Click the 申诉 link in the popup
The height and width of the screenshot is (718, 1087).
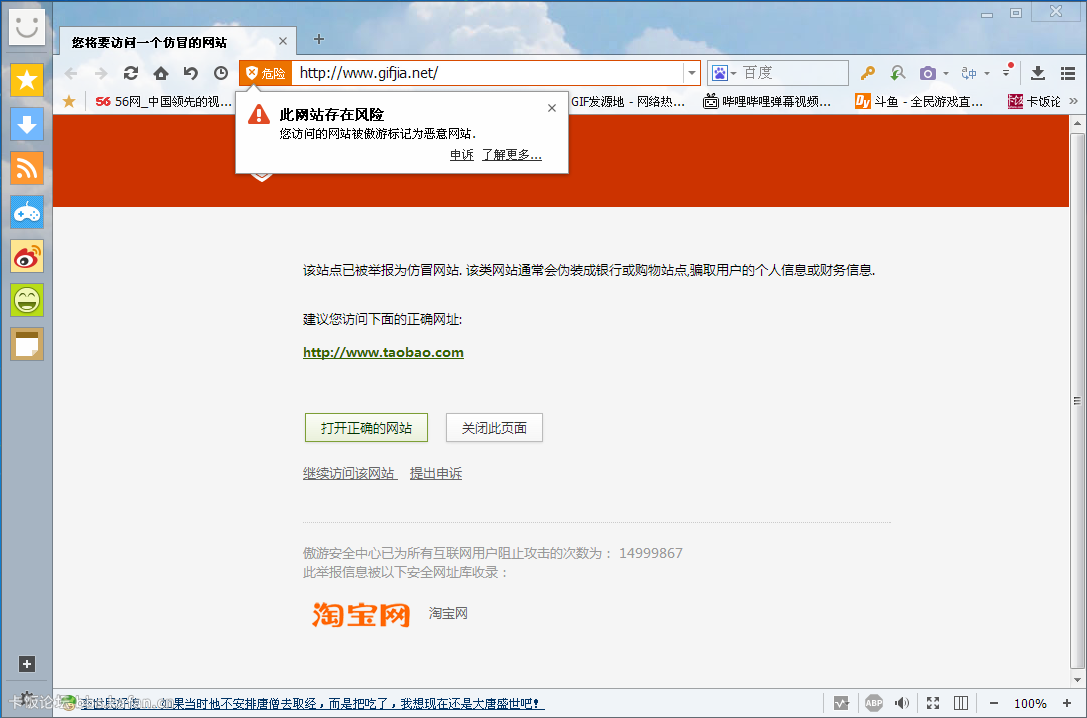[x=462, y=155]
